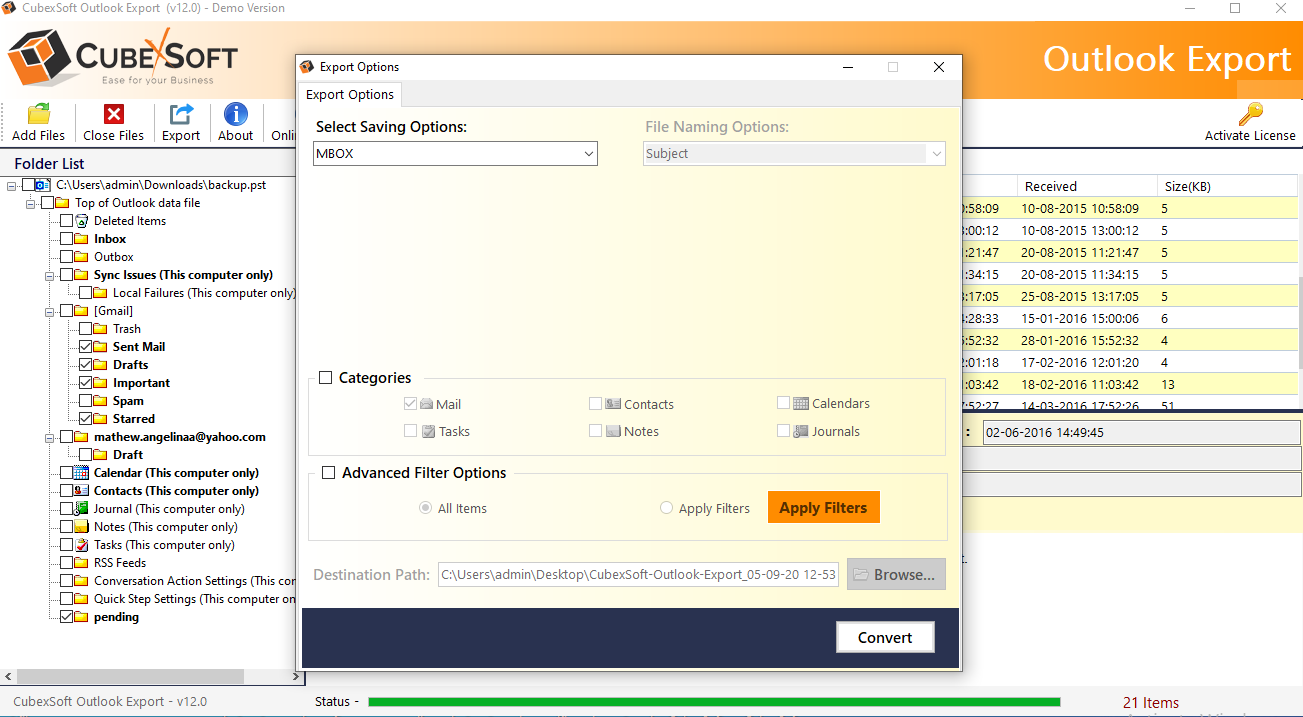Click the Received column header
This screenshot has width=1303, height=717.
(x=1050, y=186)
